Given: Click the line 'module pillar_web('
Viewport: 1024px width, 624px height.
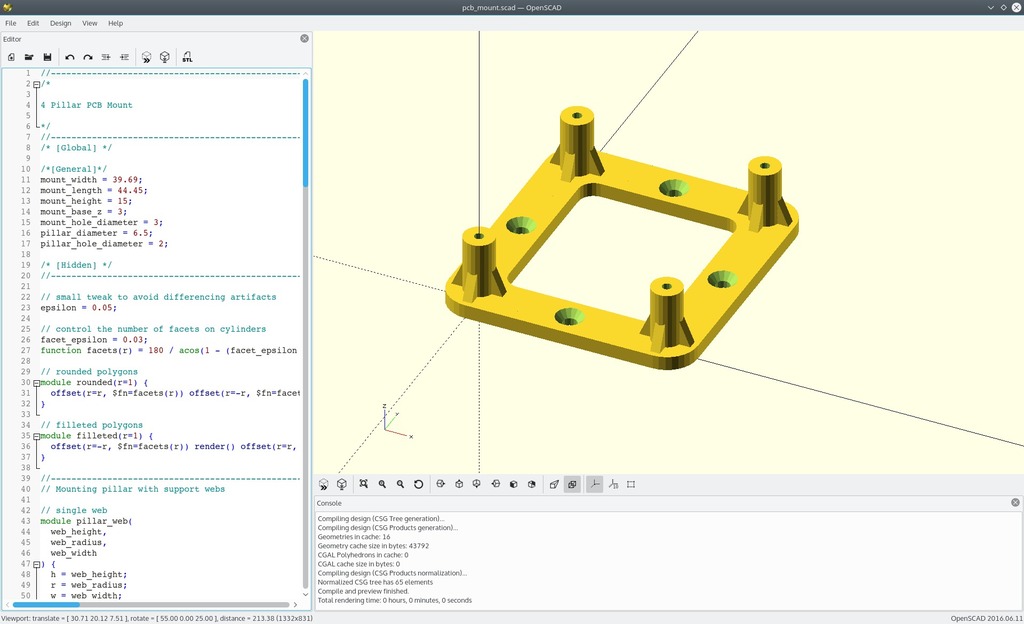Looking at the screenshot, I should 86,522.
